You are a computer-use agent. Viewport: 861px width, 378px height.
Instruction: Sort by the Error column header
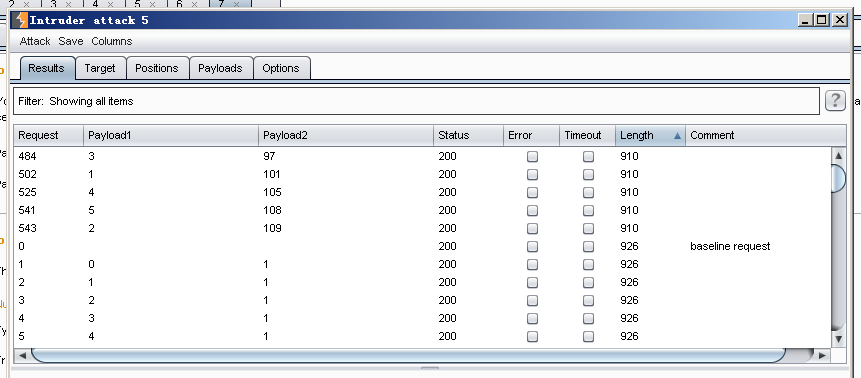(532, 135)
